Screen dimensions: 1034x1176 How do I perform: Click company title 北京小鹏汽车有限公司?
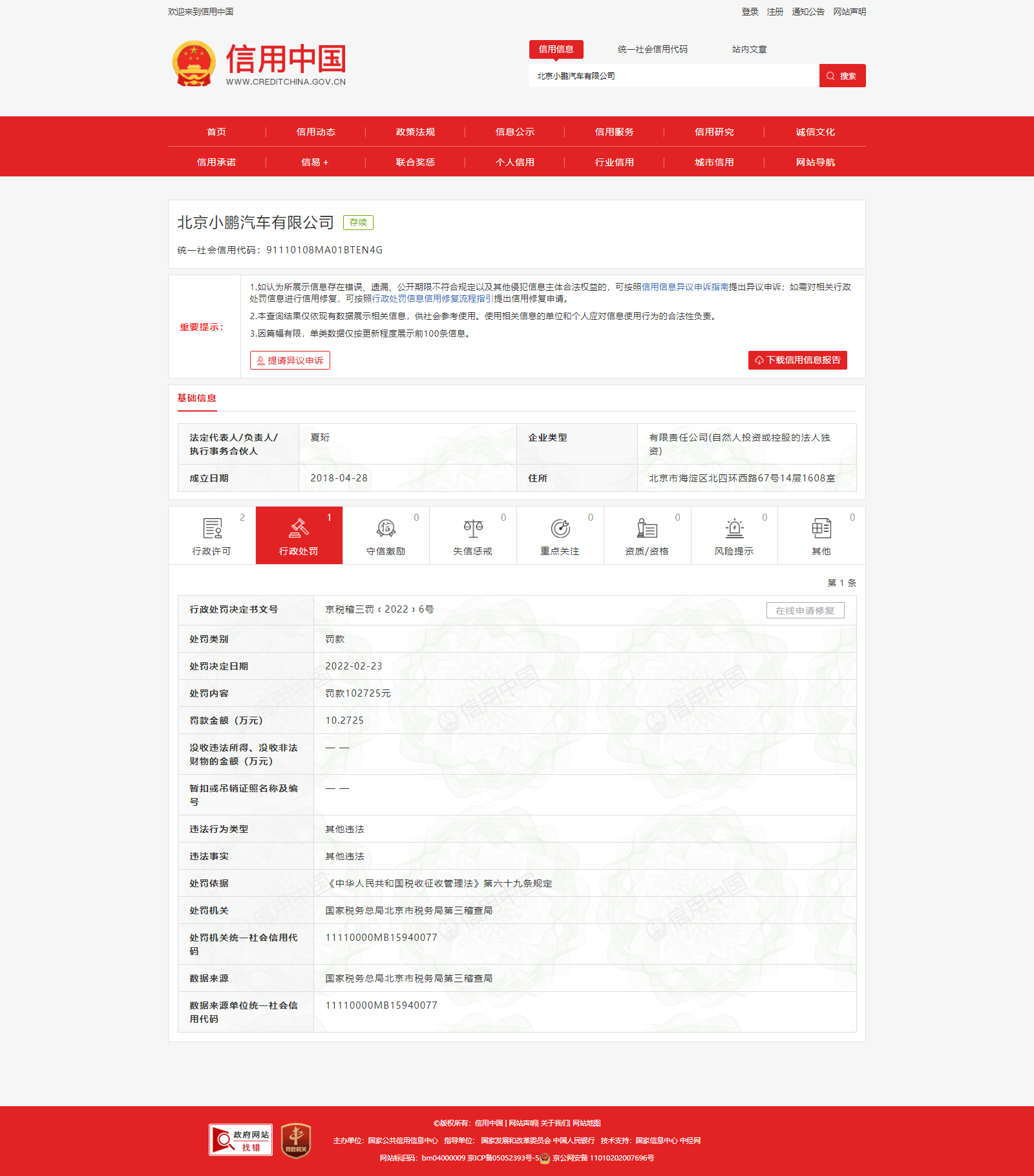(x=255, y=222)
